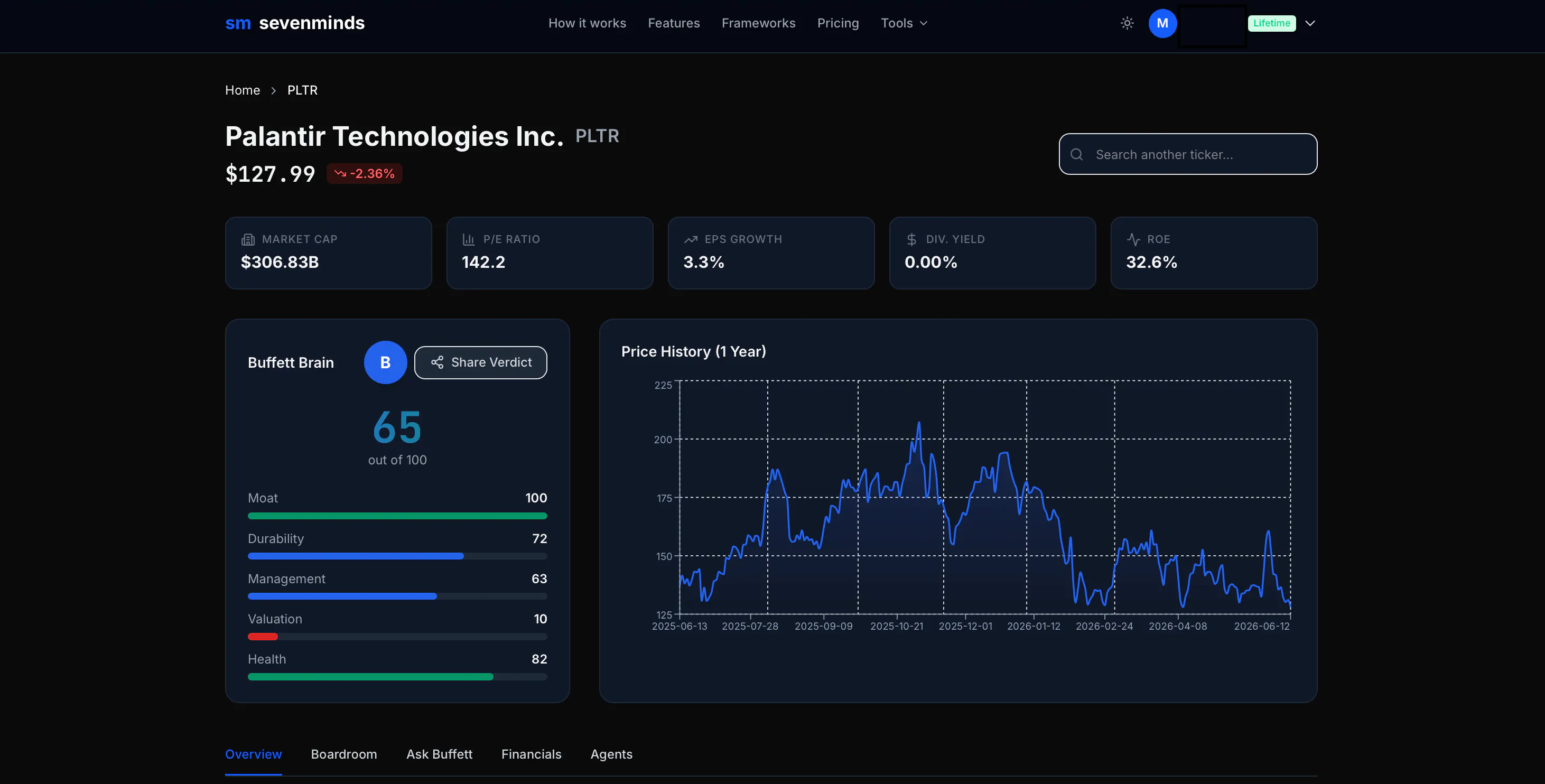Viewport: 1545px width, 784px height.
Task: Click the 200 price axis label
Action: pyautogui.click(x=663, y=440)
